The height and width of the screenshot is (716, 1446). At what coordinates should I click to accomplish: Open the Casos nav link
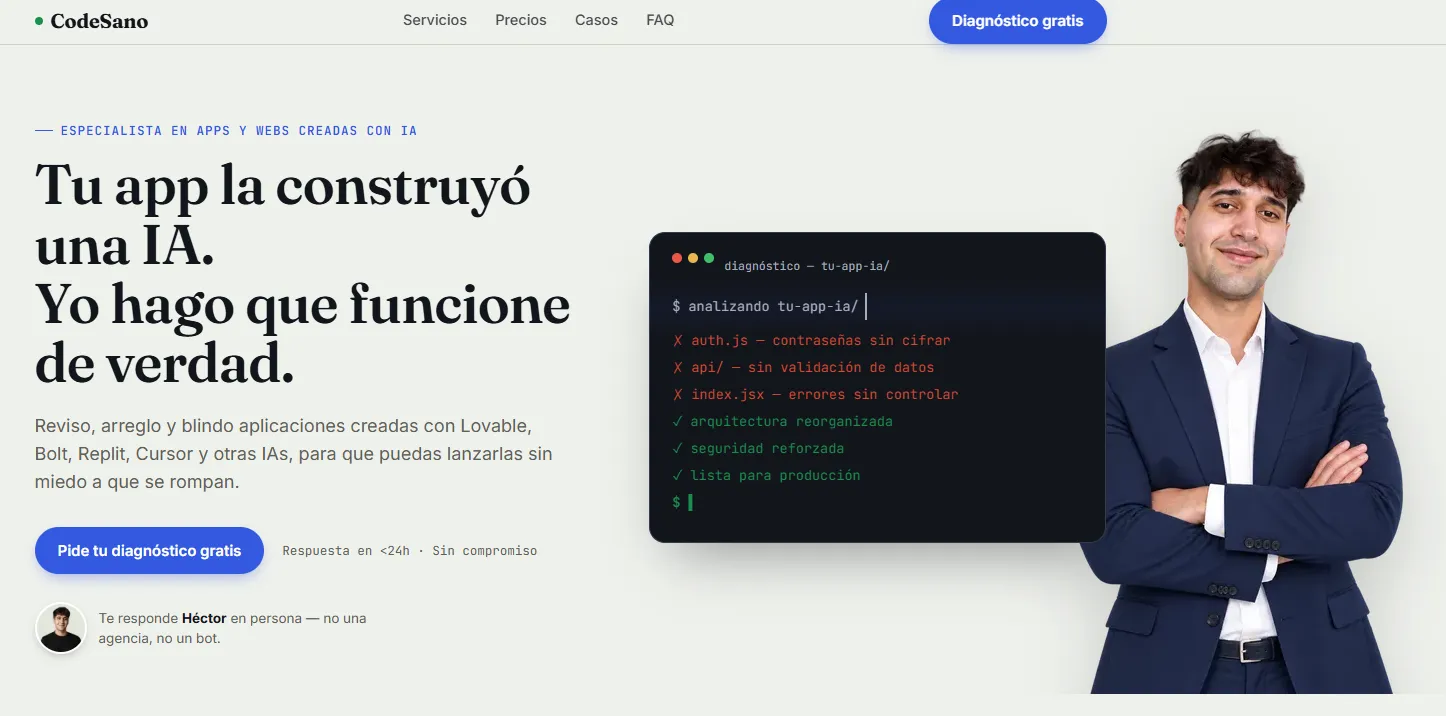click(x=596, y=20)
